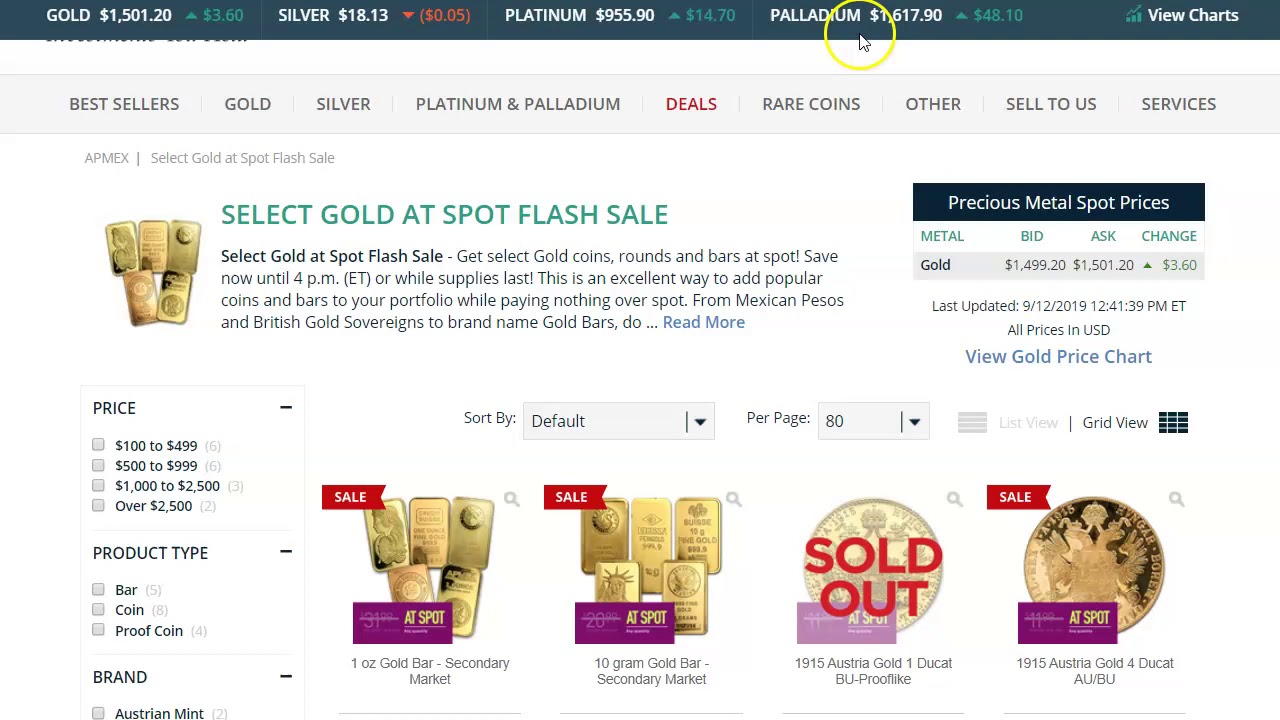1280x720 pixels.
Task: Zoom magnifier on 1915 Austria 1 Ducat
Action: (954, 499)
